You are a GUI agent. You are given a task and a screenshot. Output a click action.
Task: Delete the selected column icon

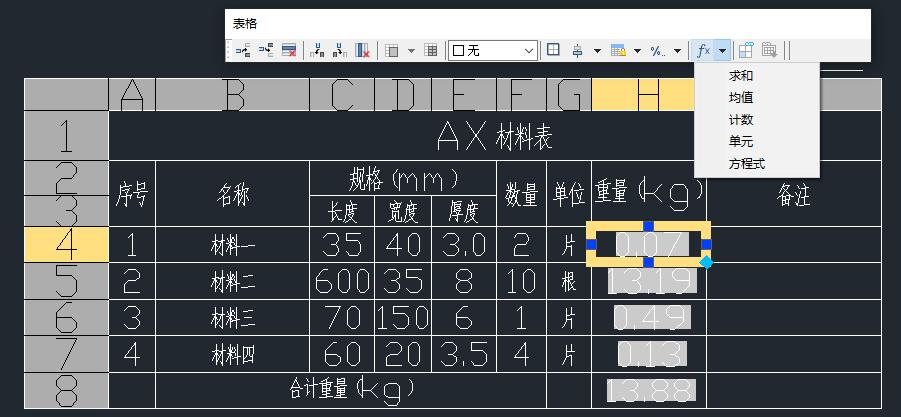363,51
